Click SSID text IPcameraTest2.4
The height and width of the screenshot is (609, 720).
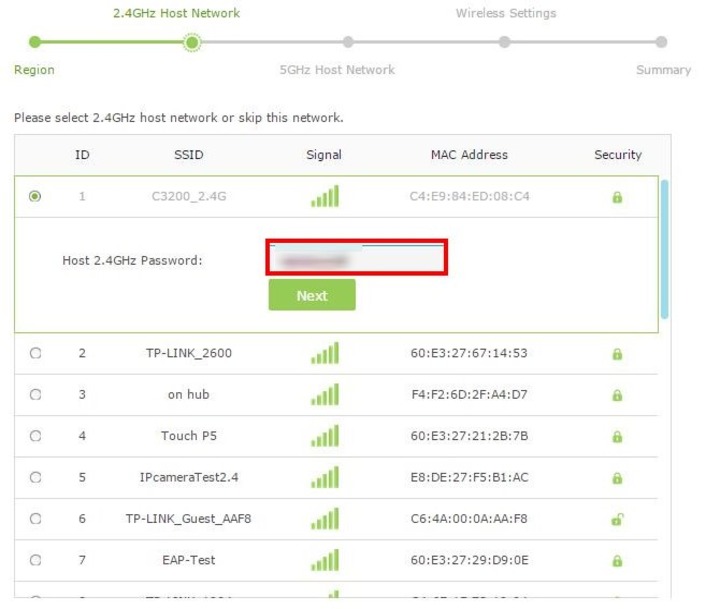click(x=189, y=478)
